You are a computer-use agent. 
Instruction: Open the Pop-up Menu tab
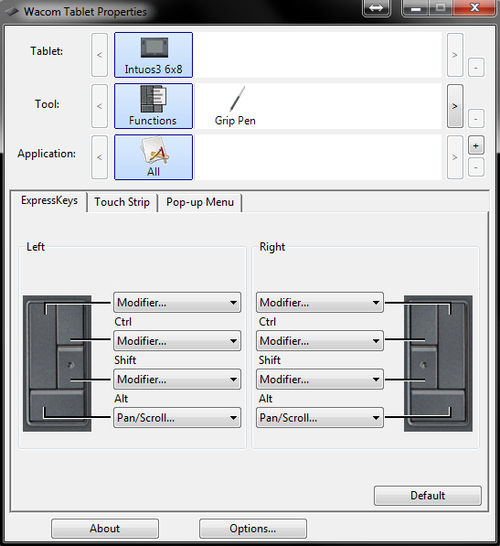tap(200, 202)
